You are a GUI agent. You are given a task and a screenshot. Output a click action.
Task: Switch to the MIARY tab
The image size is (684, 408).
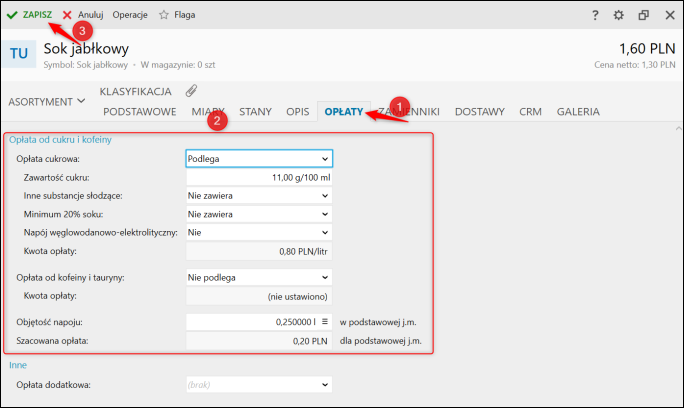208,112
